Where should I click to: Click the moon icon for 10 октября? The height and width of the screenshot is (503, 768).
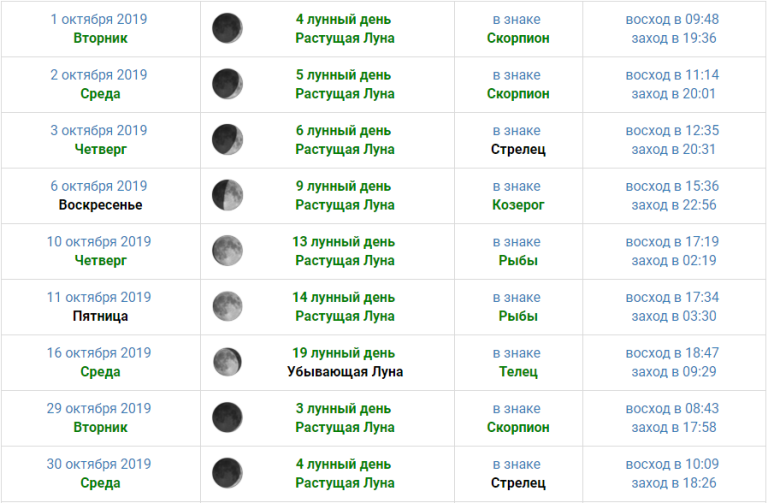pyautogui.click(x=227, y=251)
